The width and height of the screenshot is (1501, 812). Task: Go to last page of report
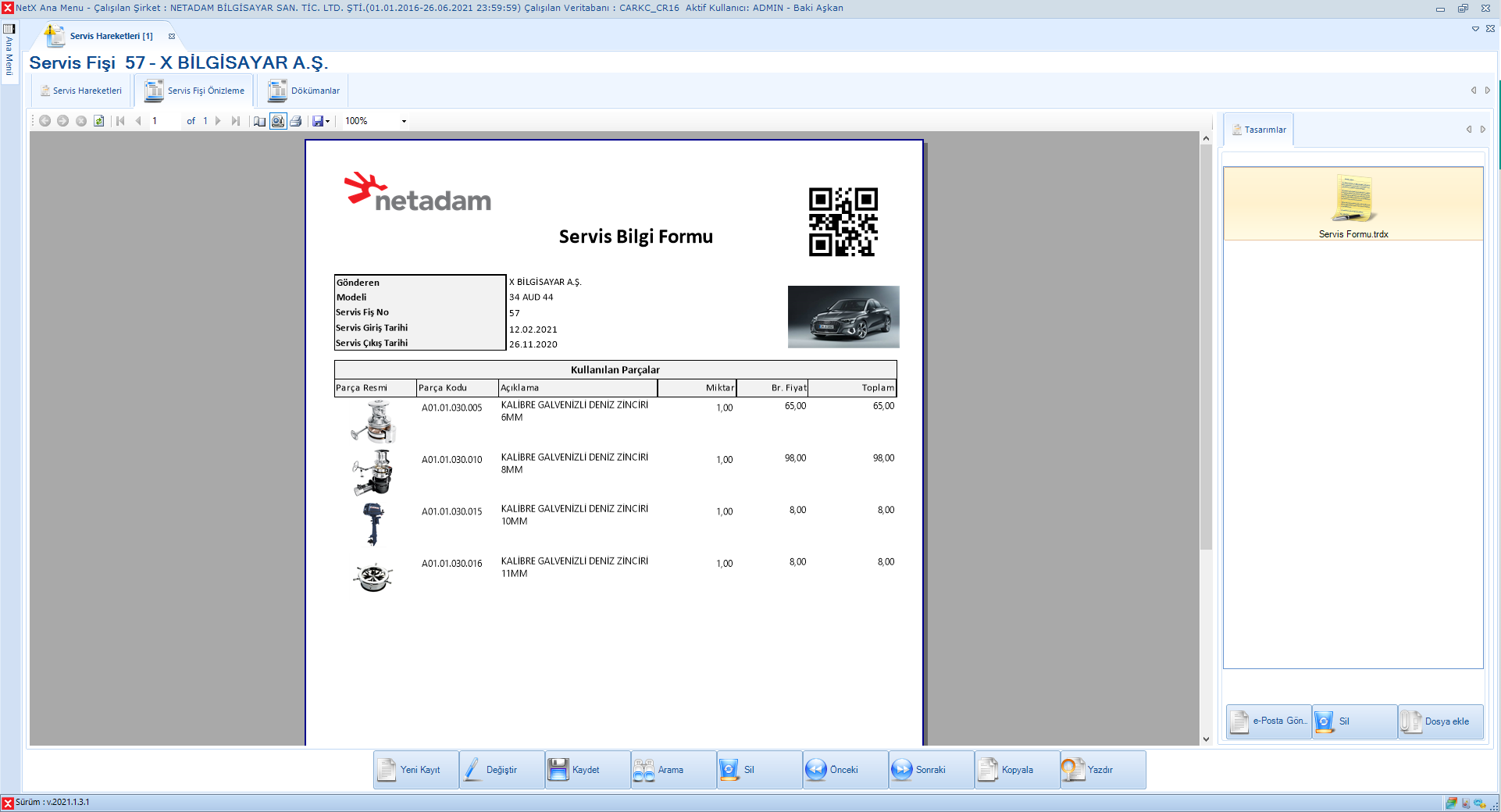[235, 121]
